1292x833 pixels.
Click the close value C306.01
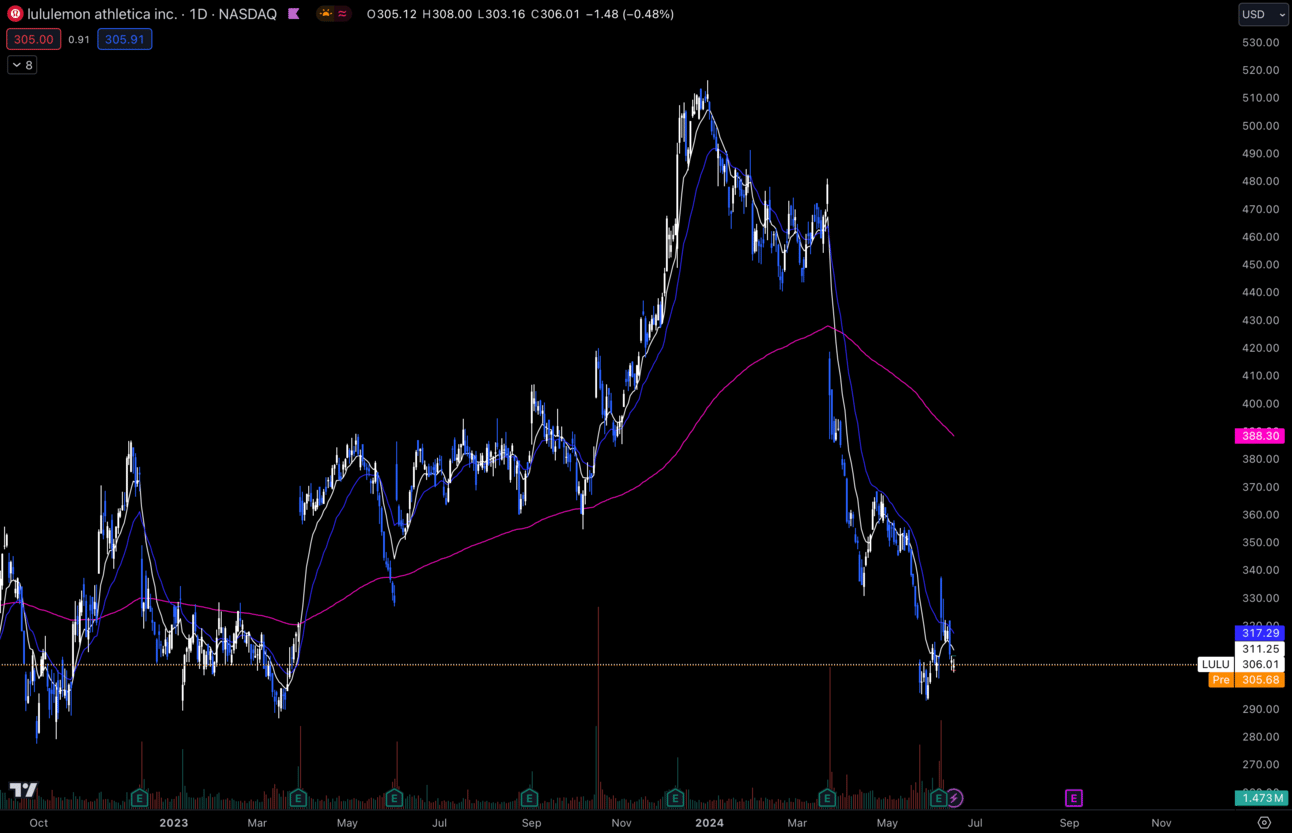click(x=555, y=14)
